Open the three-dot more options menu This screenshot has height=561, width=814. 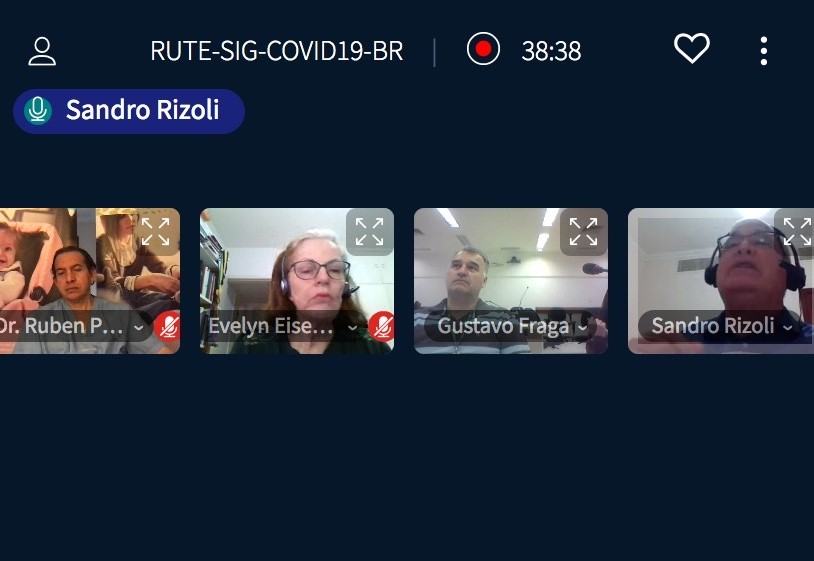coord(764,51)
